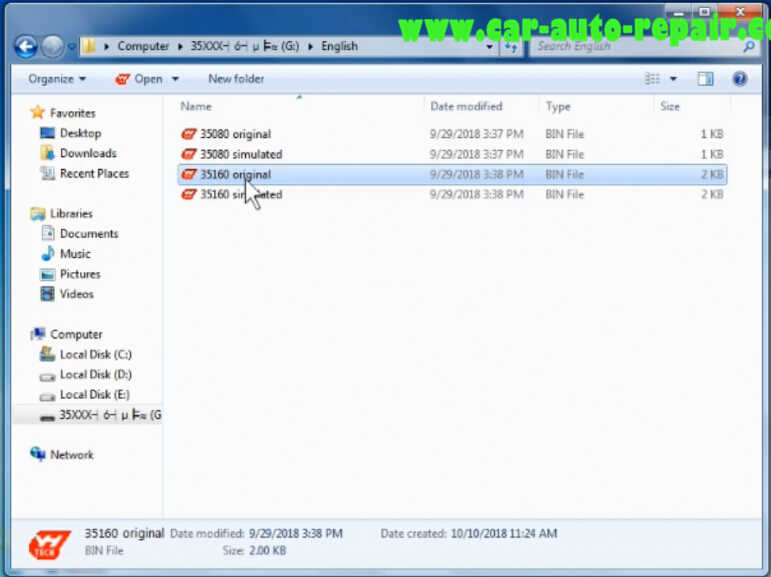Click the Network icon in the sidebar
This screenshot has height=577, width=771.
point(38,454)
